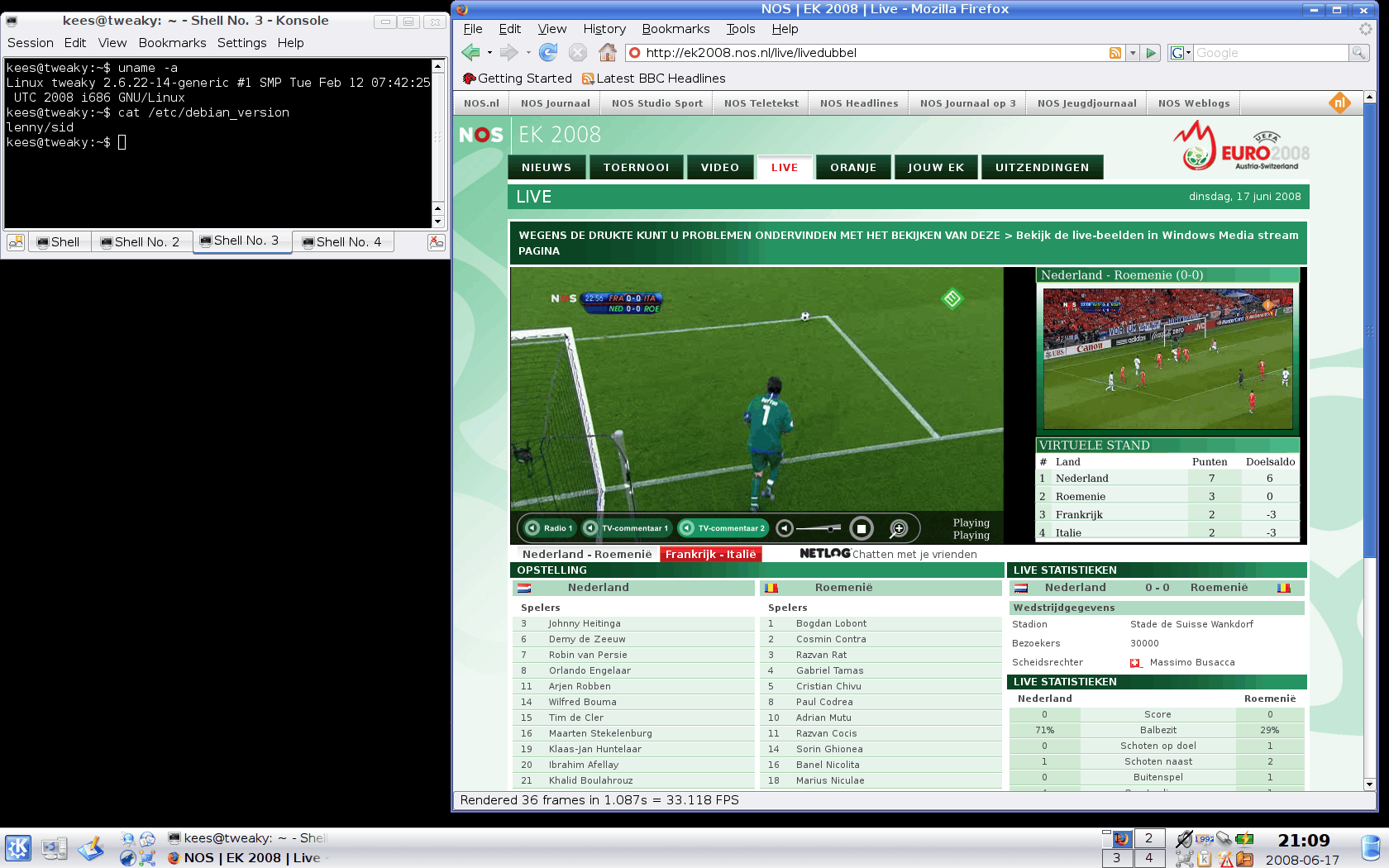Screen dimensions: 1389x868
Task: Switch to virtual desktop 3 in pager
Action: click(1117, 858)
